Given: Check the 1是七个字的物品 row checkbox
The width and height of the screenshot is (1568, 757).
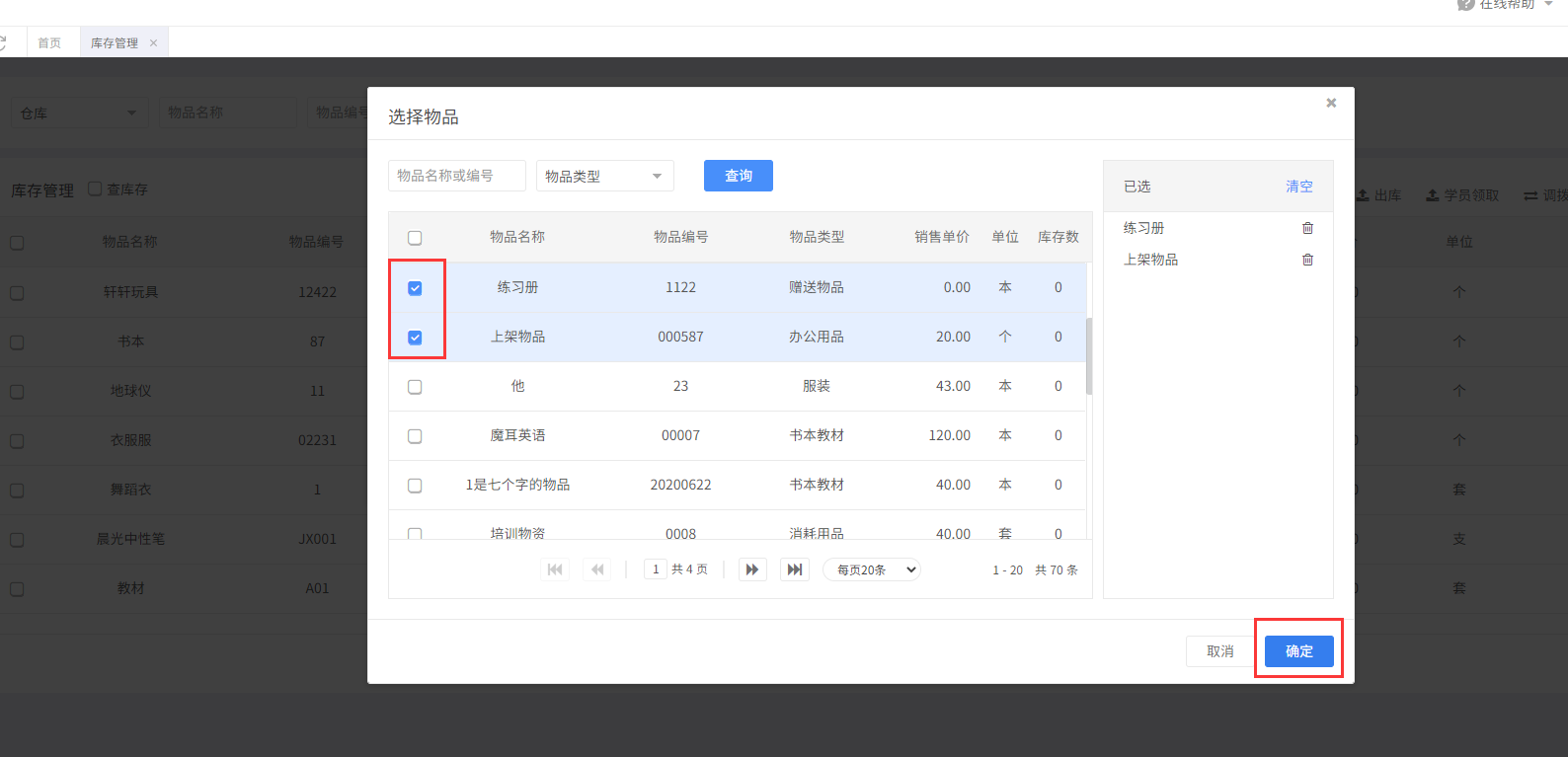Looking at the screenshot, I should [x=415, y=486].
